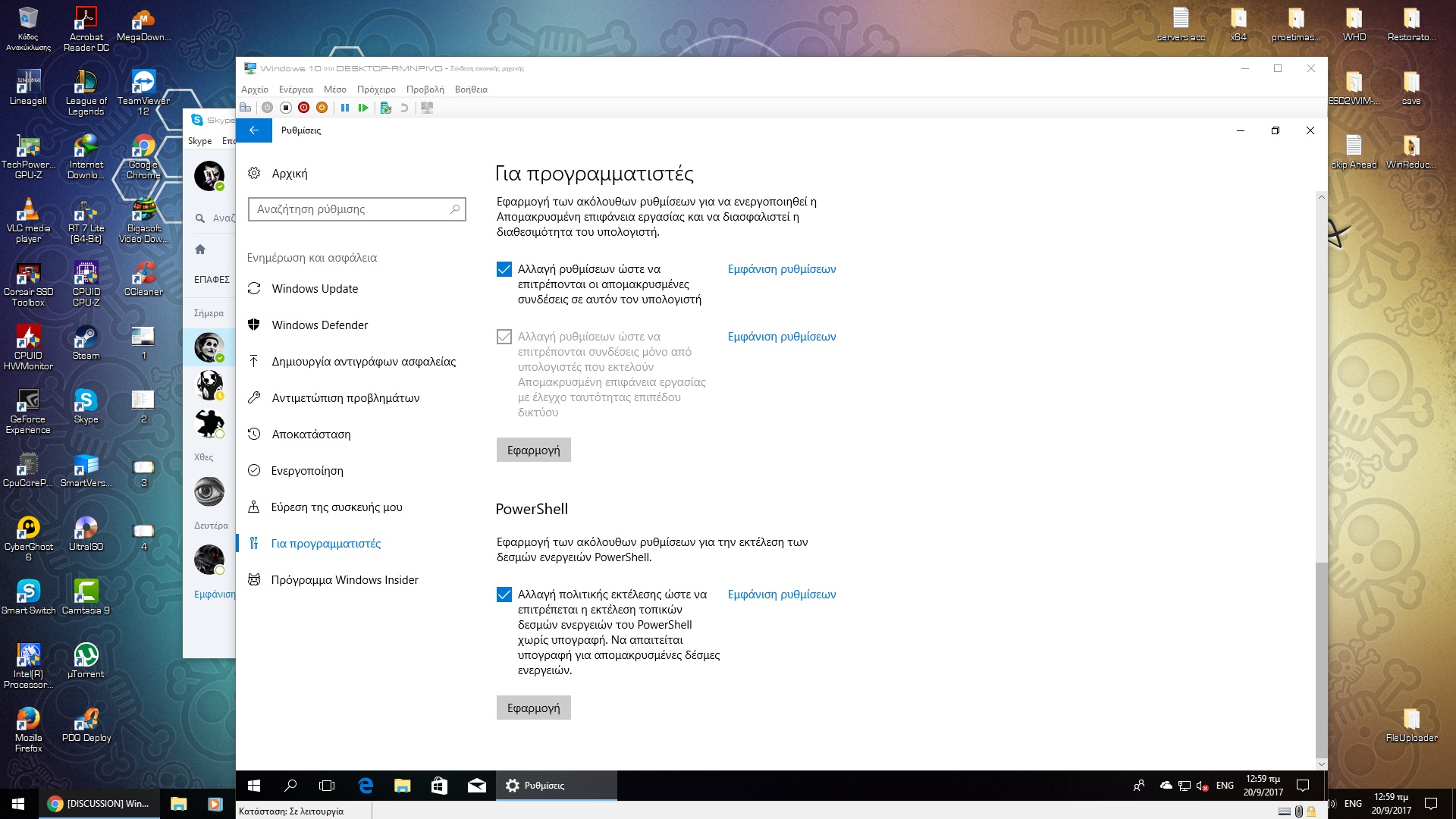1456x819 pixels.
Task: Open guest Action Center notification icon
Action: point(1303,786)
